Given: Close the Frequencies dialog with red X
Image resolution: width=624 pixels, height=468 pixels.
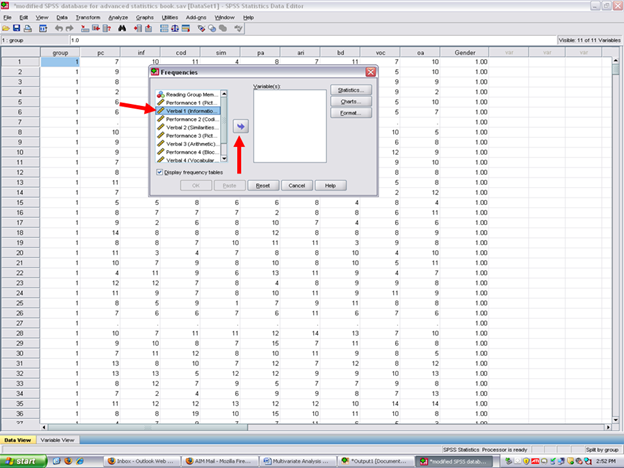Looking at the screenshot, I should tap(371, 73).
